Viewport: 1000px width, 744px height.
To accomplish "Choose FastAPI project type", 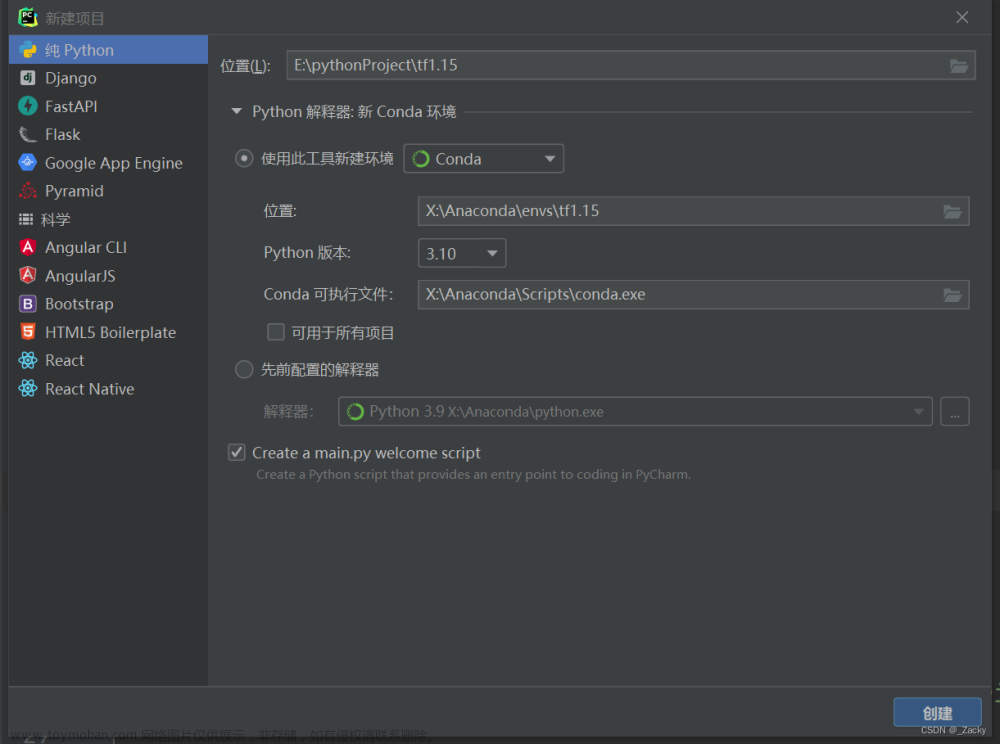I will click(108, 106).
